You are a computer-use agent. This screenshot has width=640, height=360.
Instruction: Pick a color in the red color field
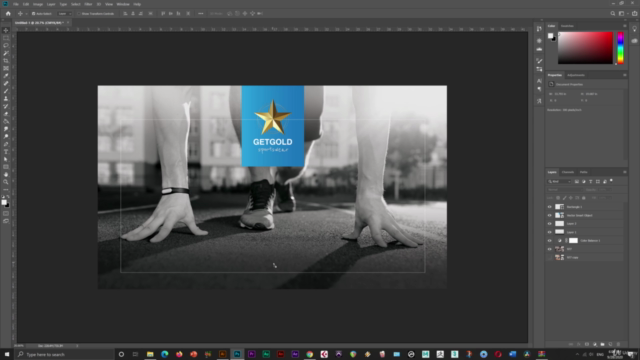pos(585,48)
